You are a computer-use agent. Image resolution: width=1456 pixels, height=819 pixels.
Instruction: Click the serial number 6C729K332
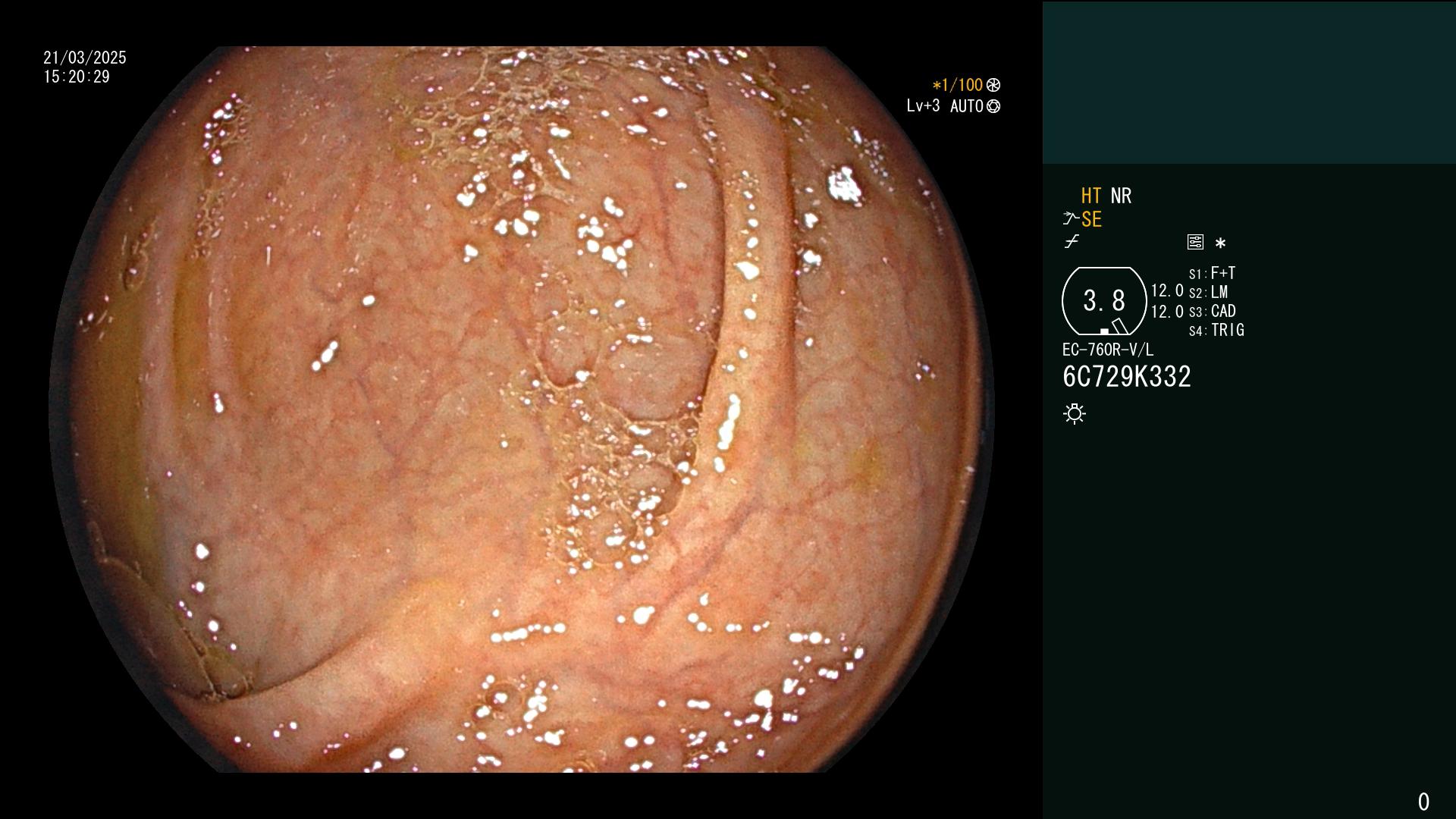click(x=1127, y=377)
